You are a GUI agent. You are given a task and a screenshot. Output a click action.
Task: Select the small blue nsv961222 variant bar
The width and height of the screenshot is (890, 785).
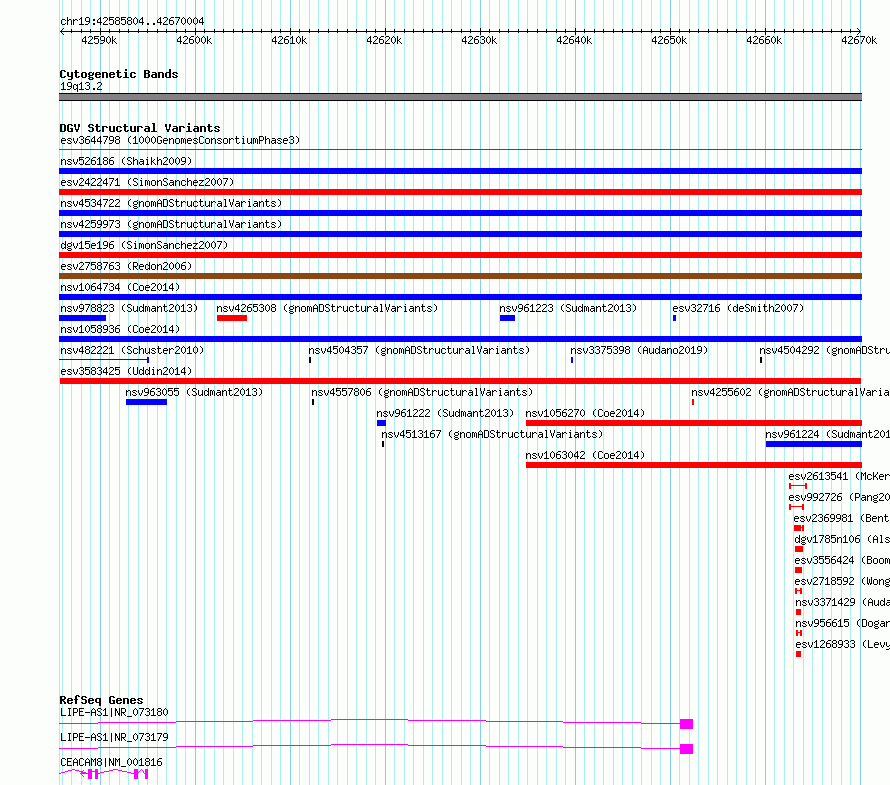[x=381, y=423]
